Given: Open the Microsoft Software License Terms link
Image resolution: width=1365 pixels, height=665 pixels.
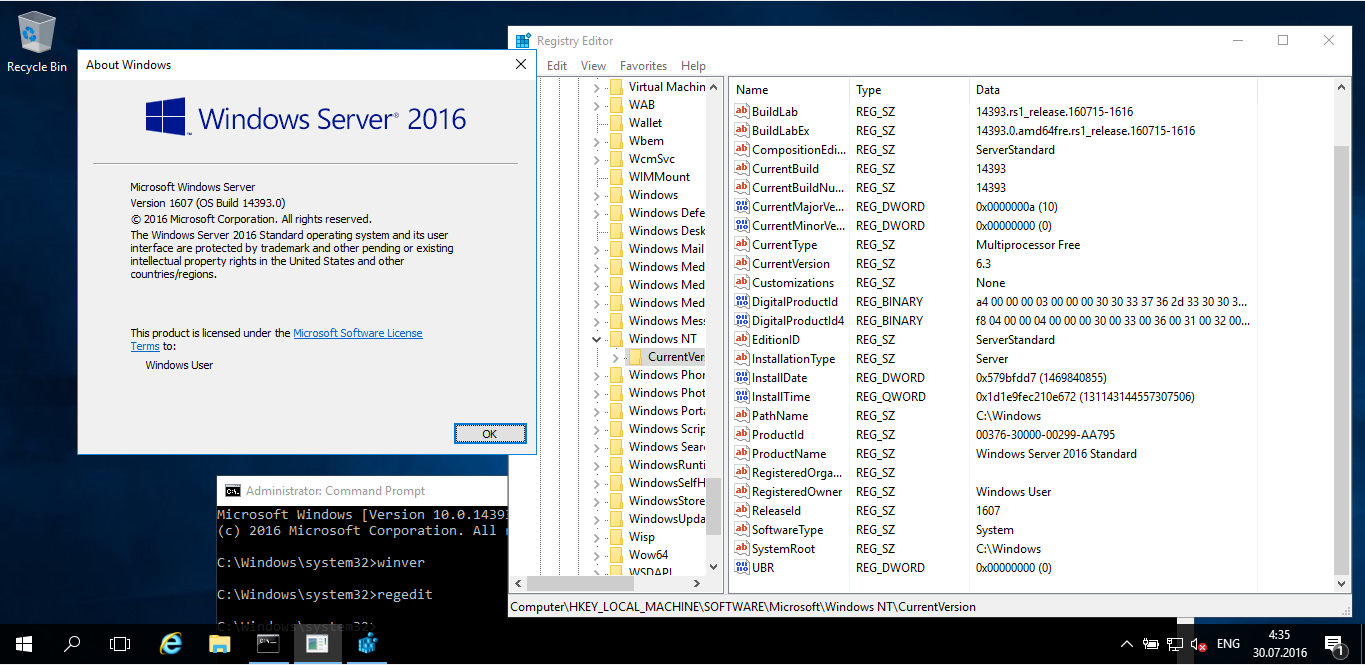Looking at the screenshot, I should tap(357, 333).
